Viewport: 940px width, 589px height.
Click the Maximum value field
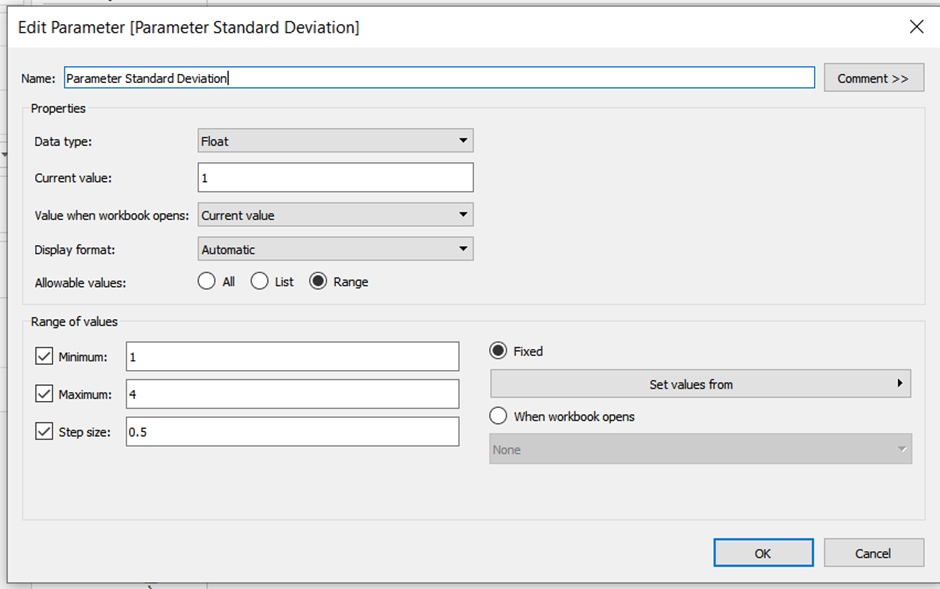coord(292,394)
